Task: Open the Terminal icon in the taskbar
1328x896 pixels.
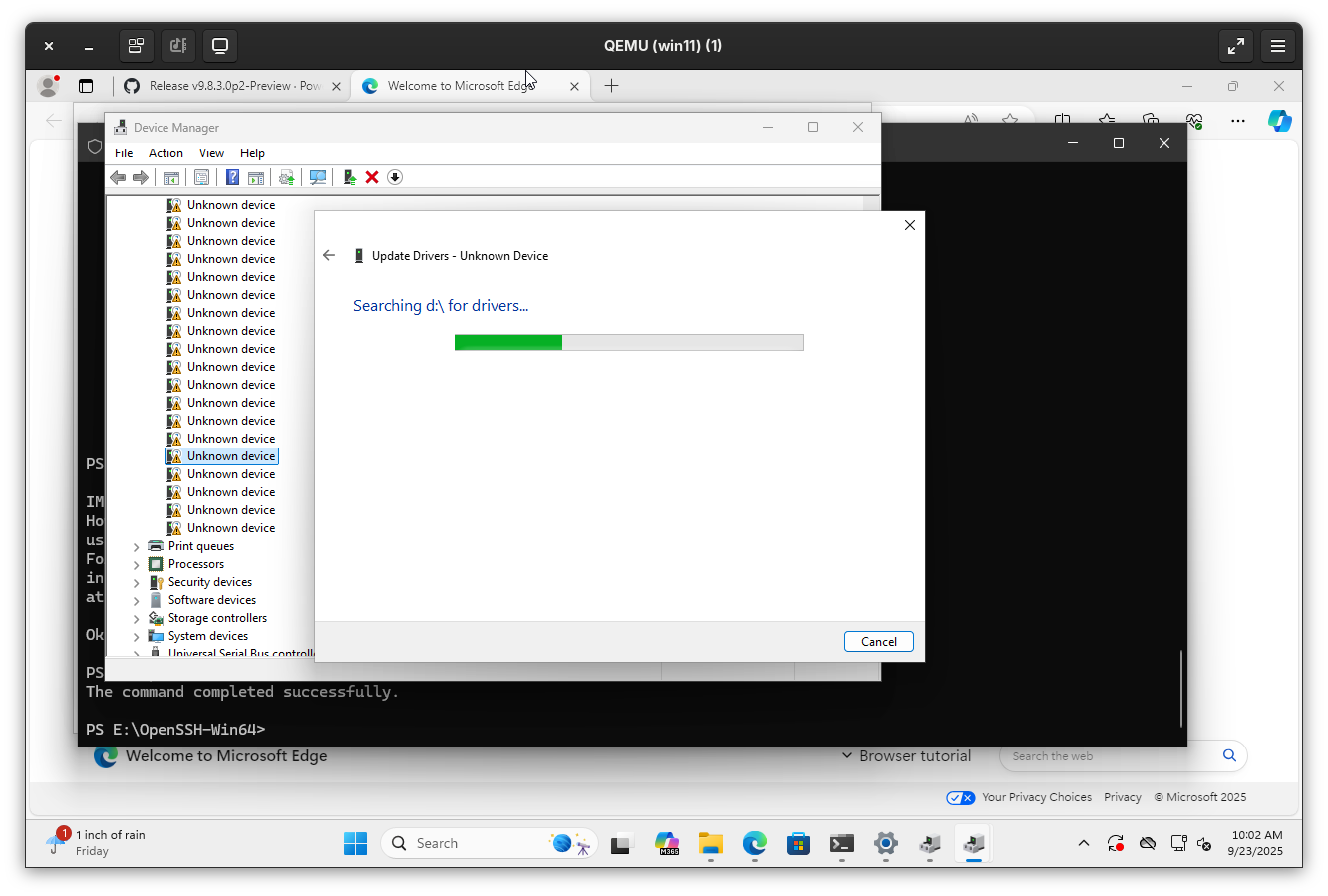Action: (841, 844)
